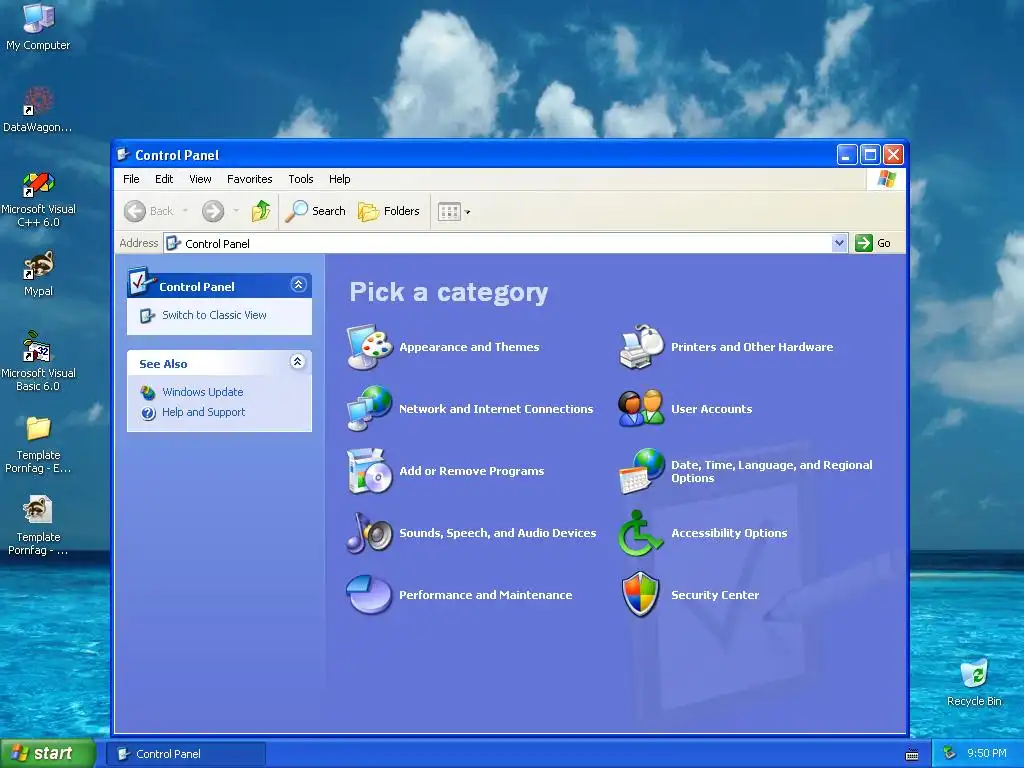Open the Network and Internet Connections globe icon
The height and width of the screenshot is (768, 1024).
(370, 409)
